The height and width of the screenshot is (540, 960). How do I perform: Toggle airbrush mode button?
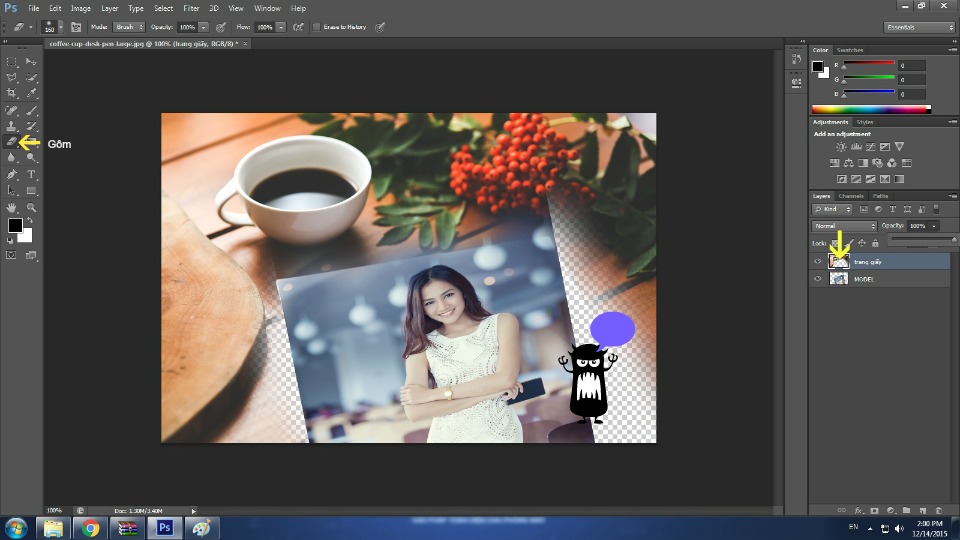pyautogui.click(x=298, y=27)
